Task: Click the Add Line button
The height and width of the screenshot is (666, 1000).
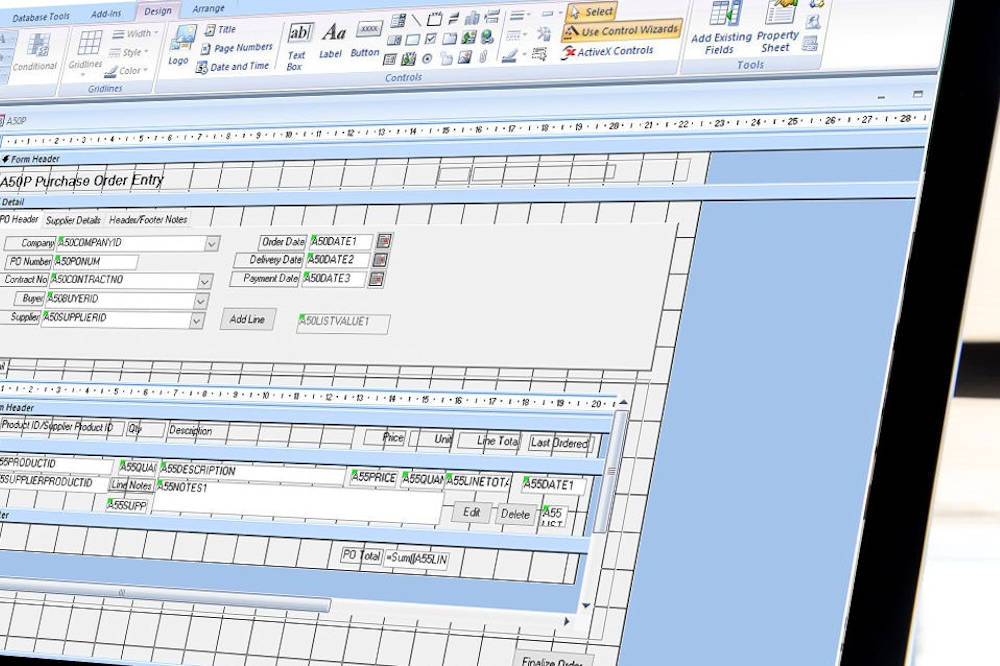Action: pos(246,319)
